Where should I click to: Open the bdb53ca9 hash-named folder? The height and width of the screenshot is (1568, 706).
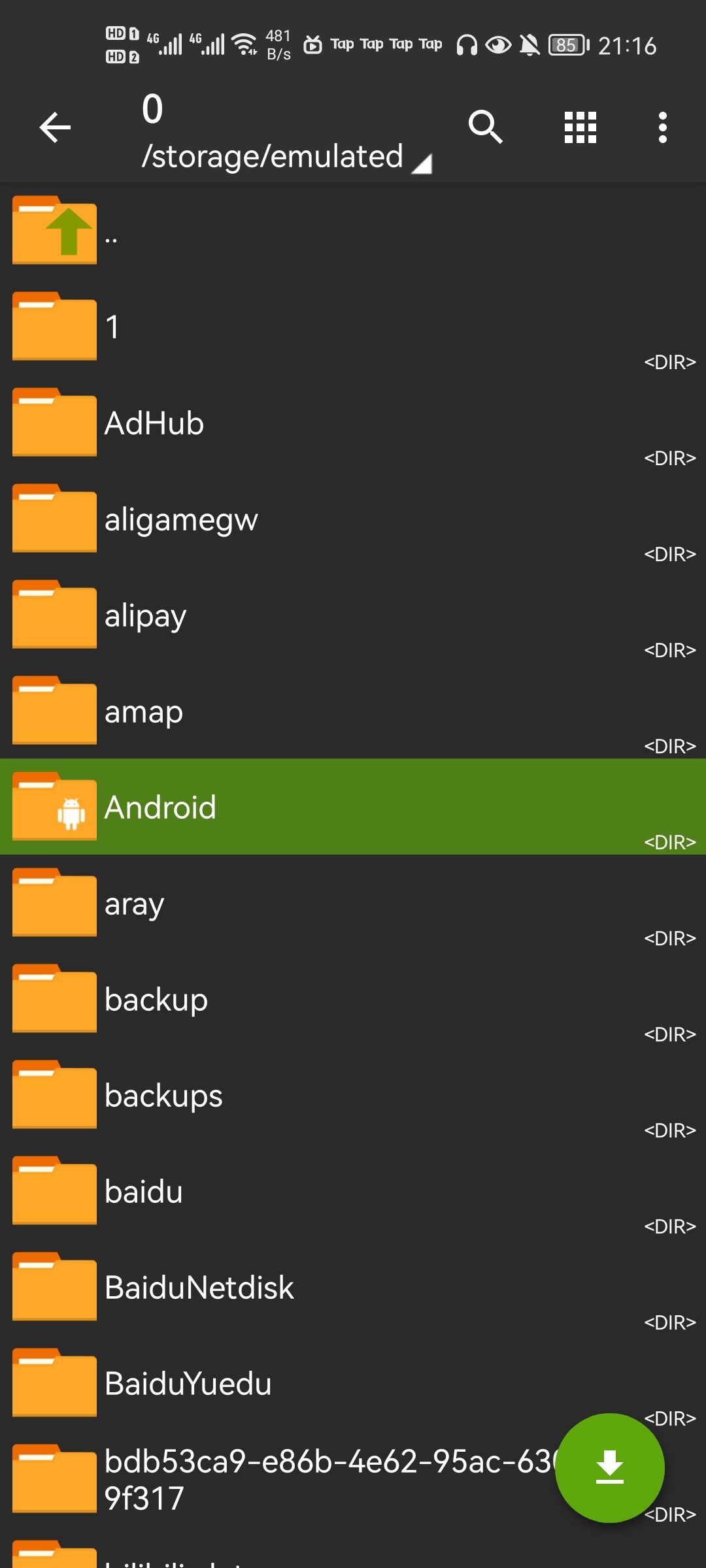click(327, 1479)
